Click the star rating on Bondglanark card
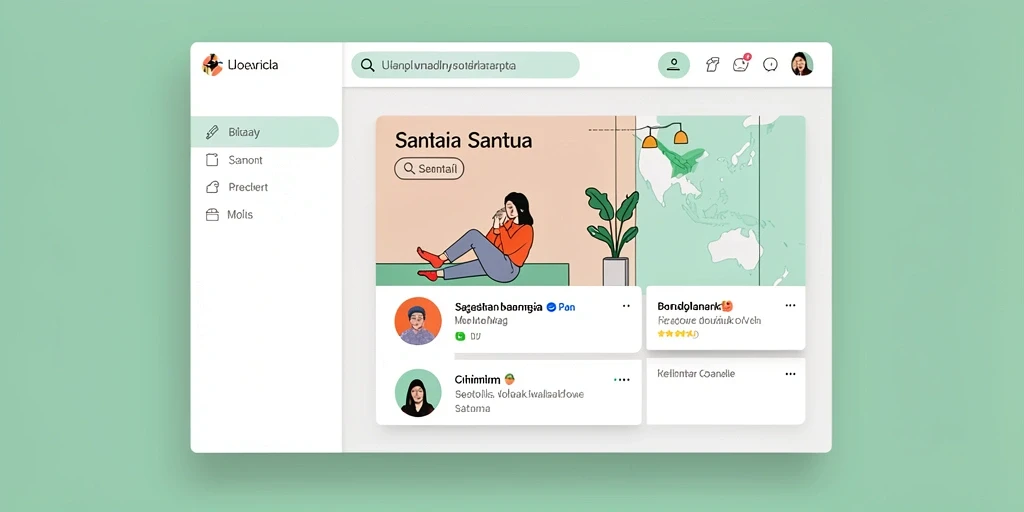 click(x=678, y=334)
